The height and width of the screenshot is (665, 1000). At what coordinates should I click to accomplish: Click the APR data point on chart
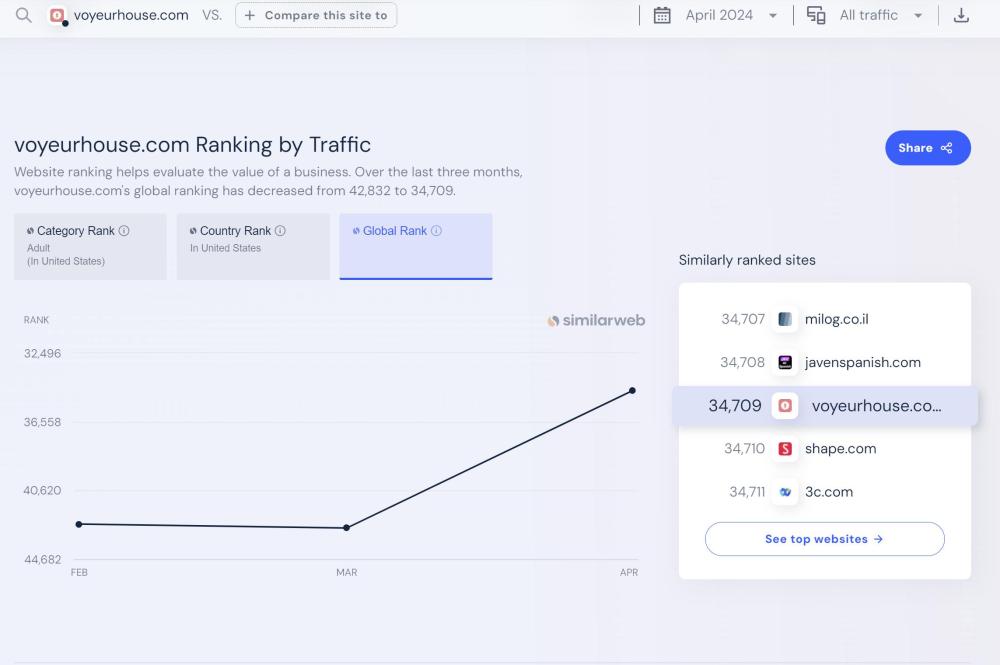pyautogui.click(x=632, y=390)
